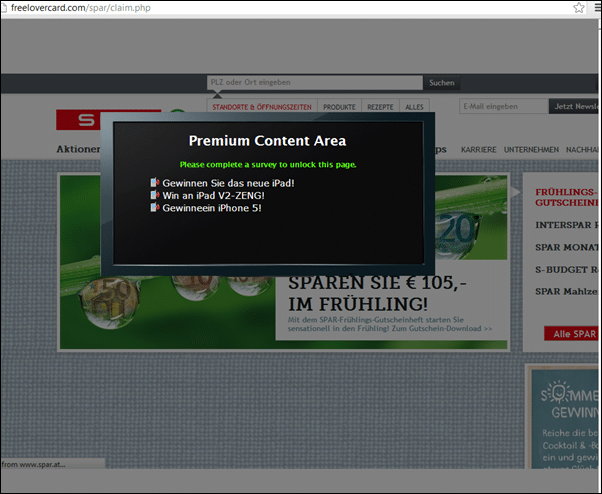Click the 'Premium Content Area' heading
Viewport: 602px width, 494px height.
(267, 140)
